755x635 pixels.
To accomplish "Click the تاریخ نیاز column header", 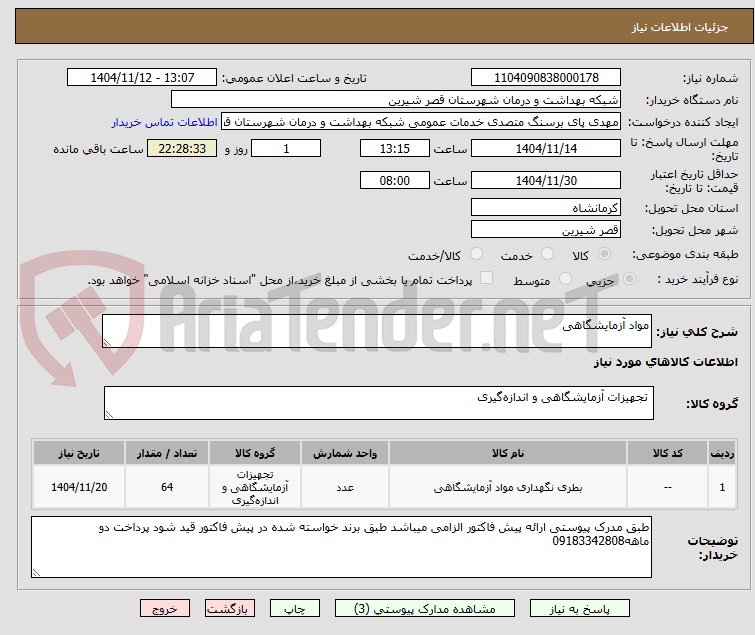I will [79, 453].
